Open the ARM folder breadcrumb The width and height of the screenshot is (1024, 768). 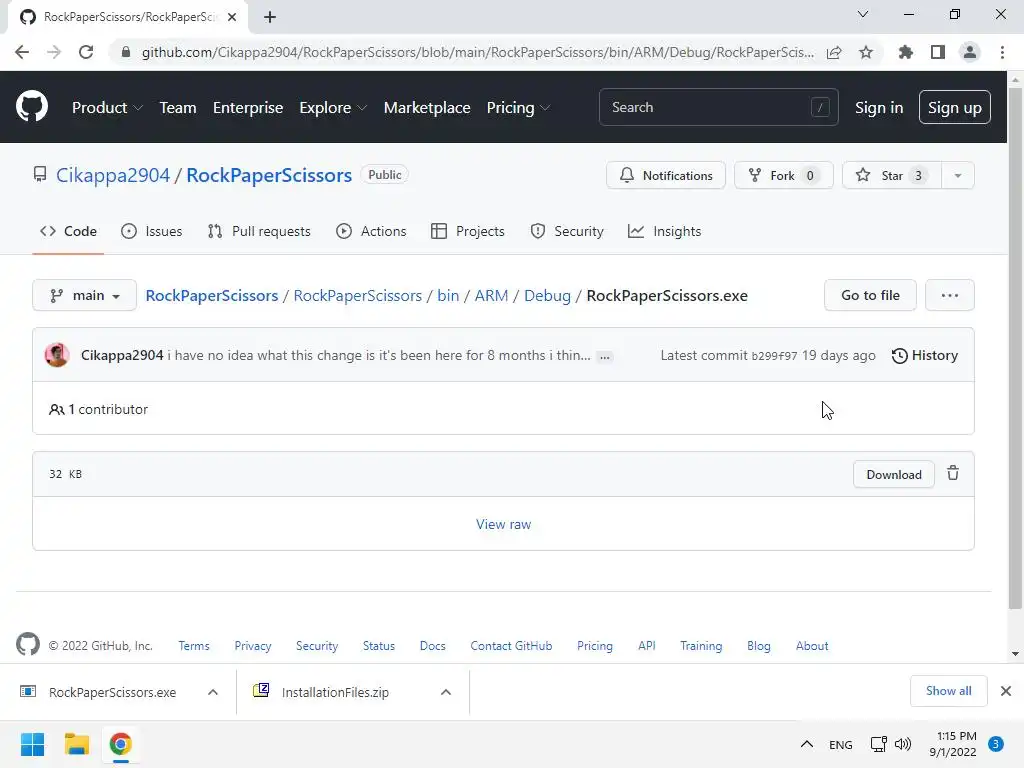click(x=491, y=295)
